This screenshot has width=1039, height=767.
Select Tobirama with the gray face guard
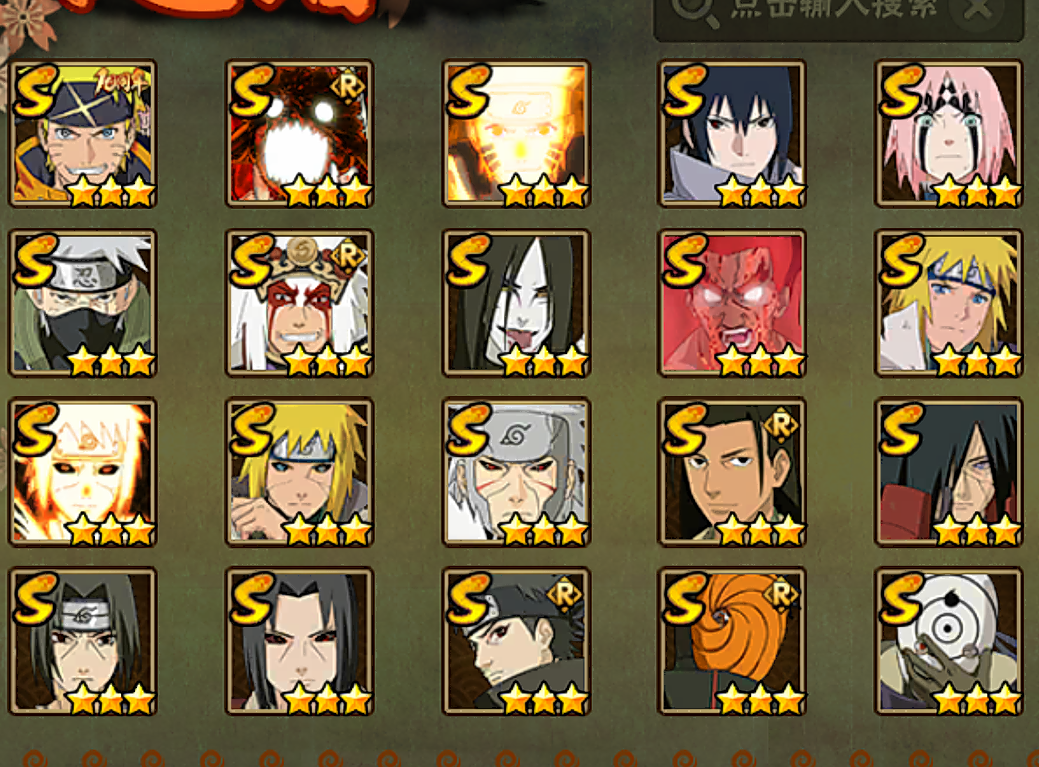click(516, 472)
